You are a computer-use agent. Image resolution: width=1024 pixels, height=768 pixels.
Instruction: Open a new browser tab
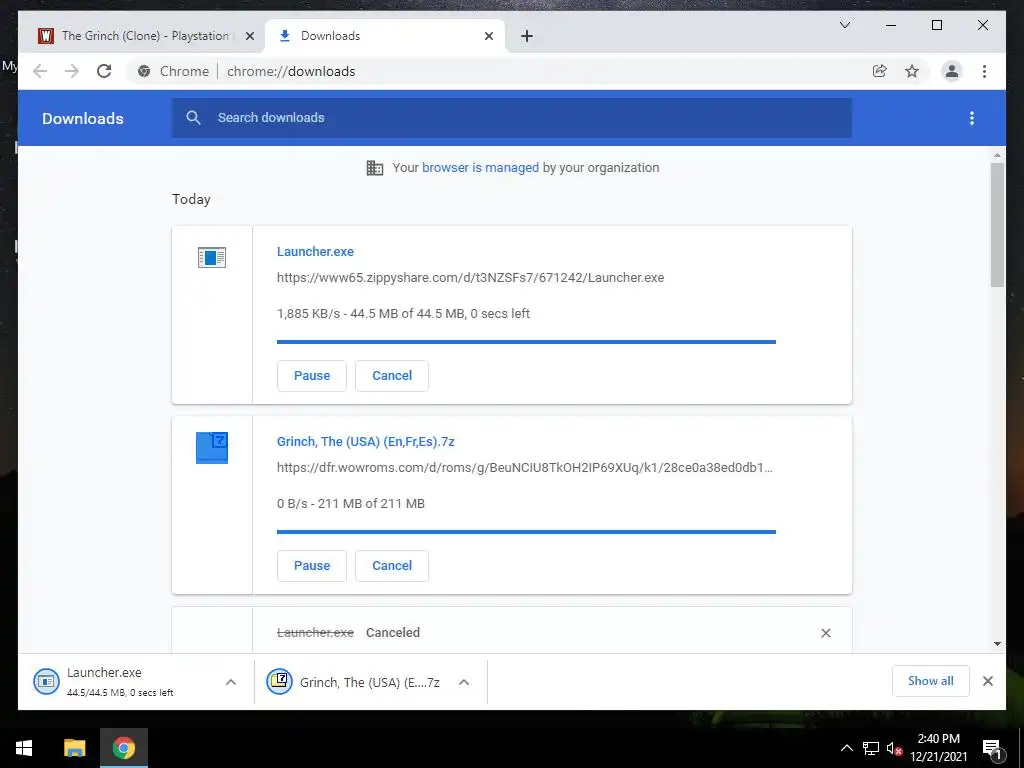pos(527,36)
